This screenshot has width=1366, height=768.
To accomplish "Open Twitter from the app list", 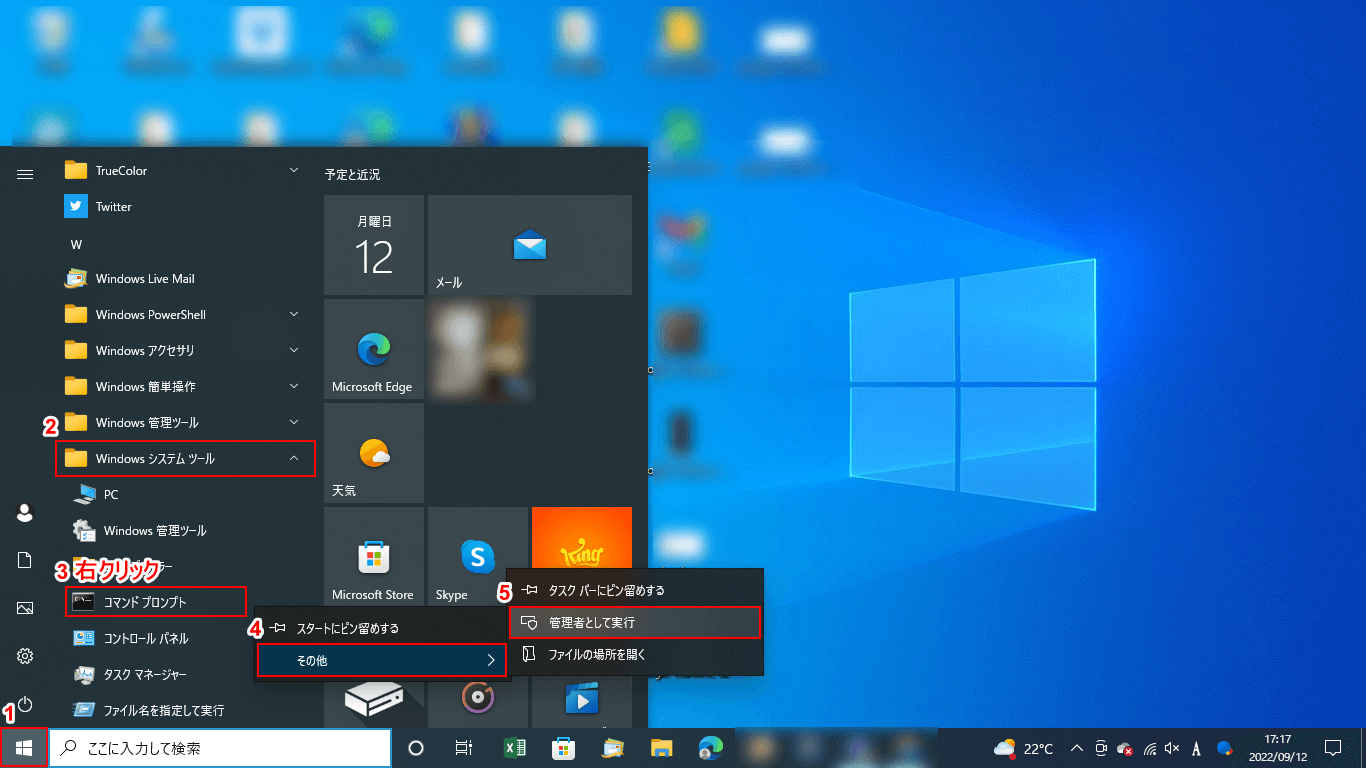I will pos(185,206).
